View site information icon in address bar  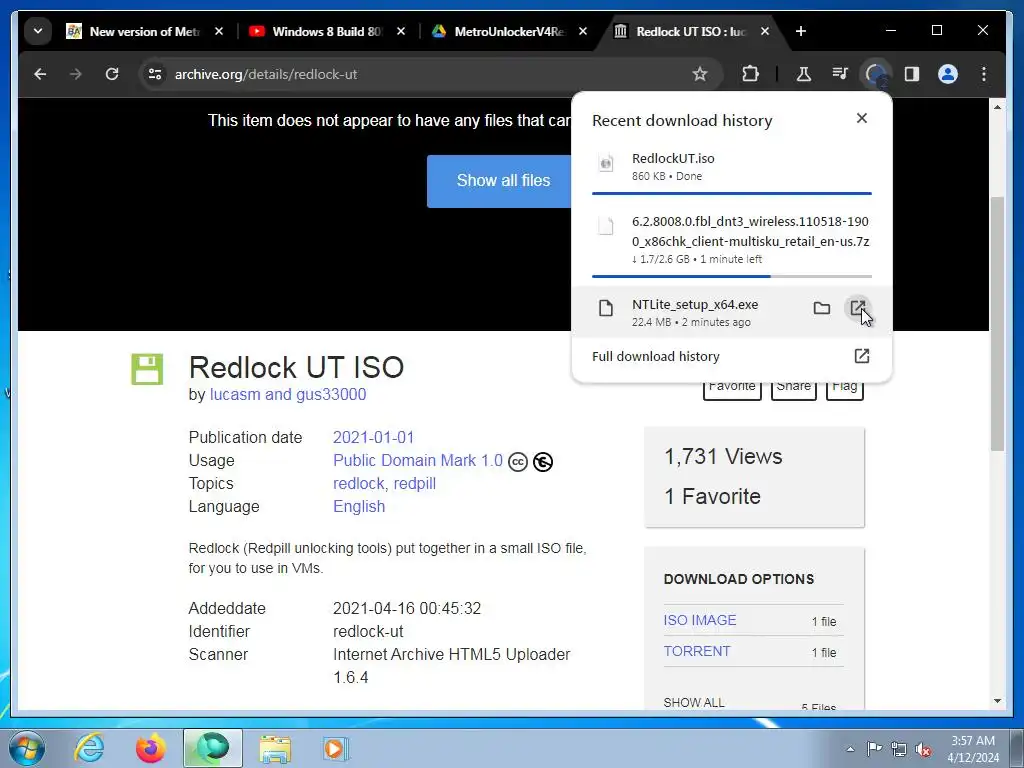(x=155, y=74)
